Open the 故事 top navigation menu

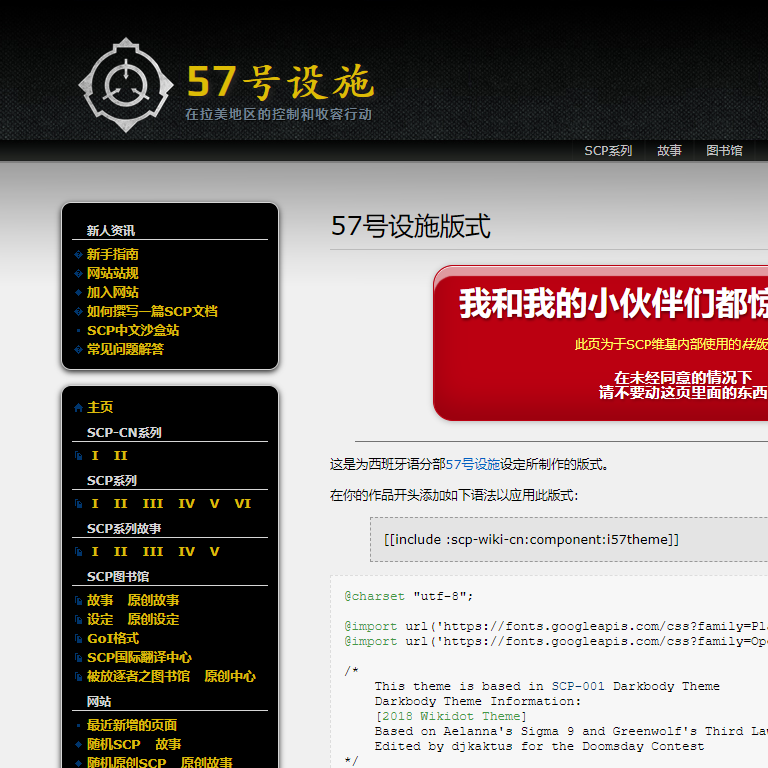pos(669,151)
